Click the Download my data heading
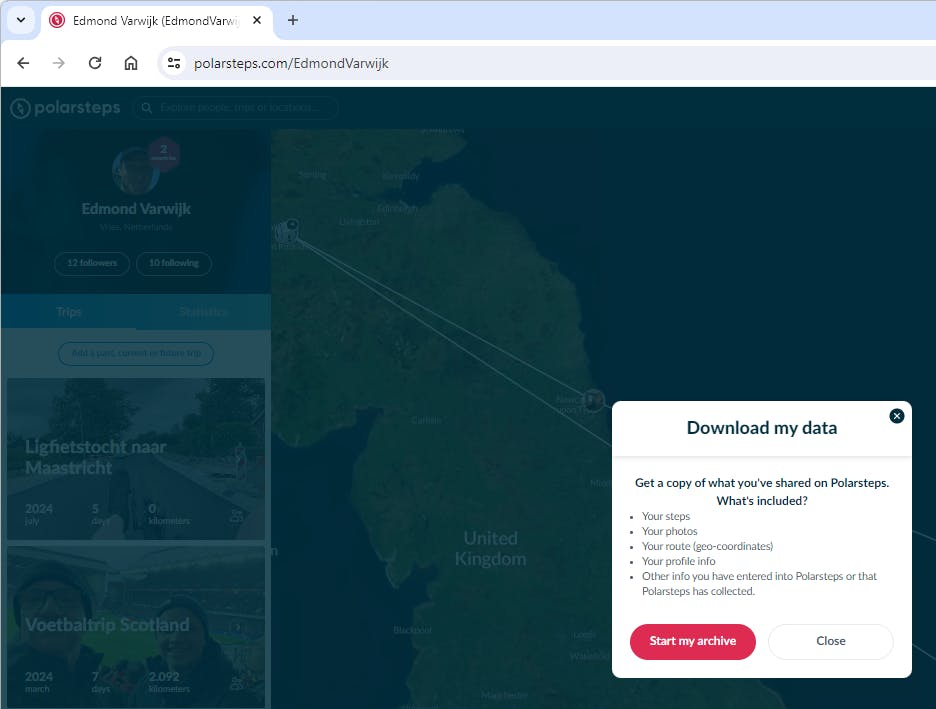Image resolution: width=936 pixels, height=709 pixels. click(762, 428)
